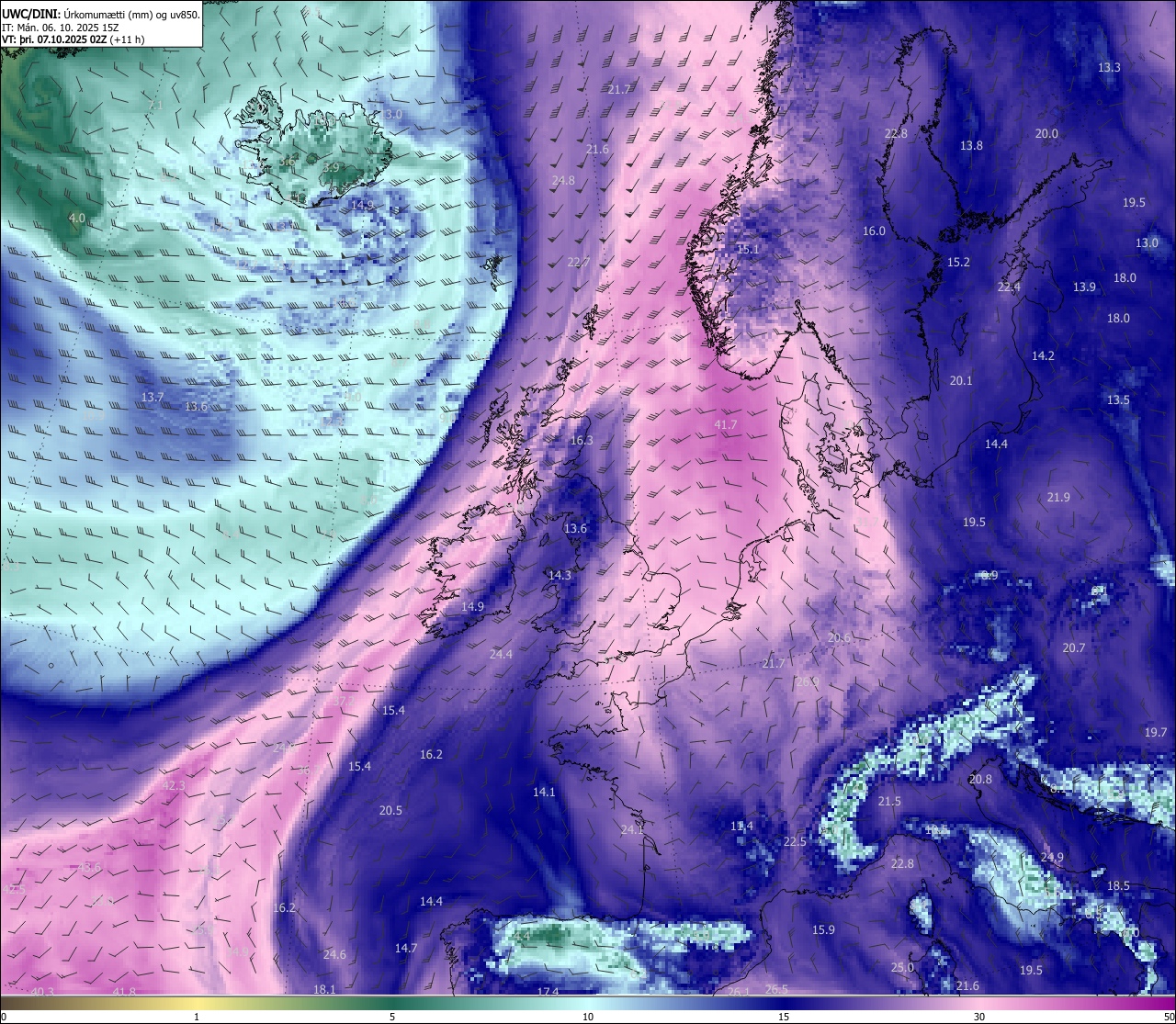Click the 5 tick on the color scale
The width and height of the screenshot is (1176, 1024).
coord(392,1017)
